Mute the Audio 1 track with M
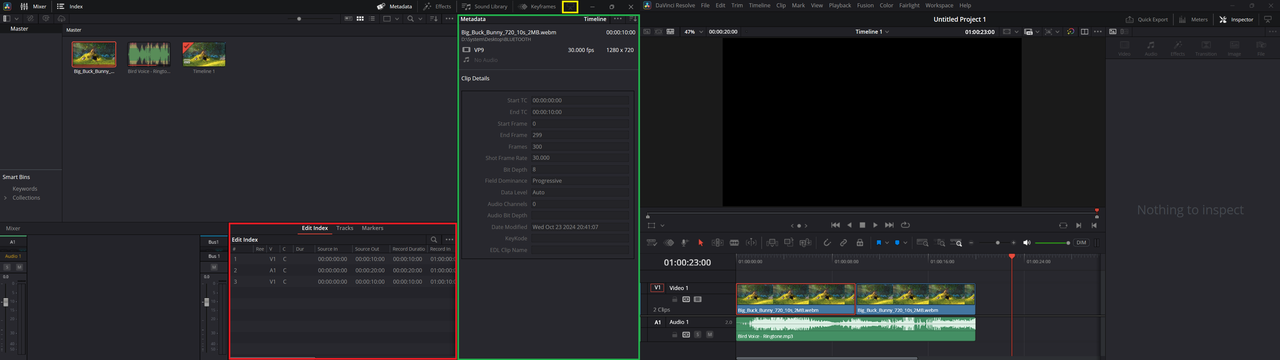This screenshot has width=1280, height=360. (x=709, y=335)
